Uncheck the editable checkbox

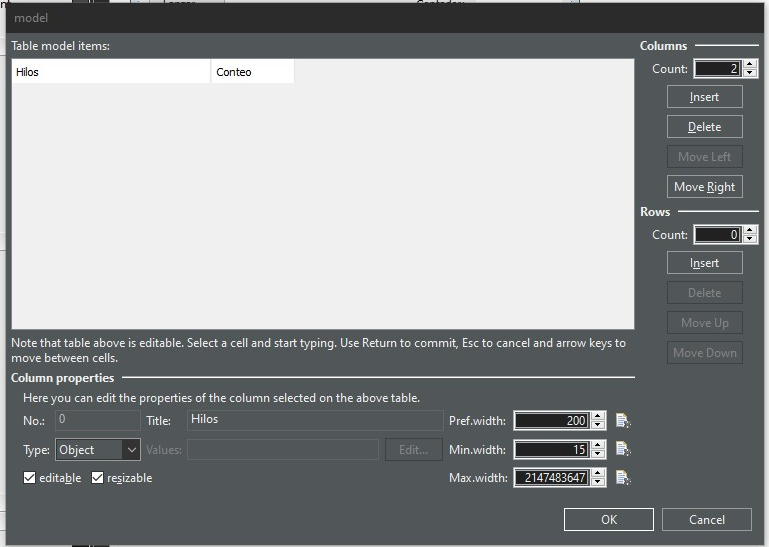click(30, 478)
